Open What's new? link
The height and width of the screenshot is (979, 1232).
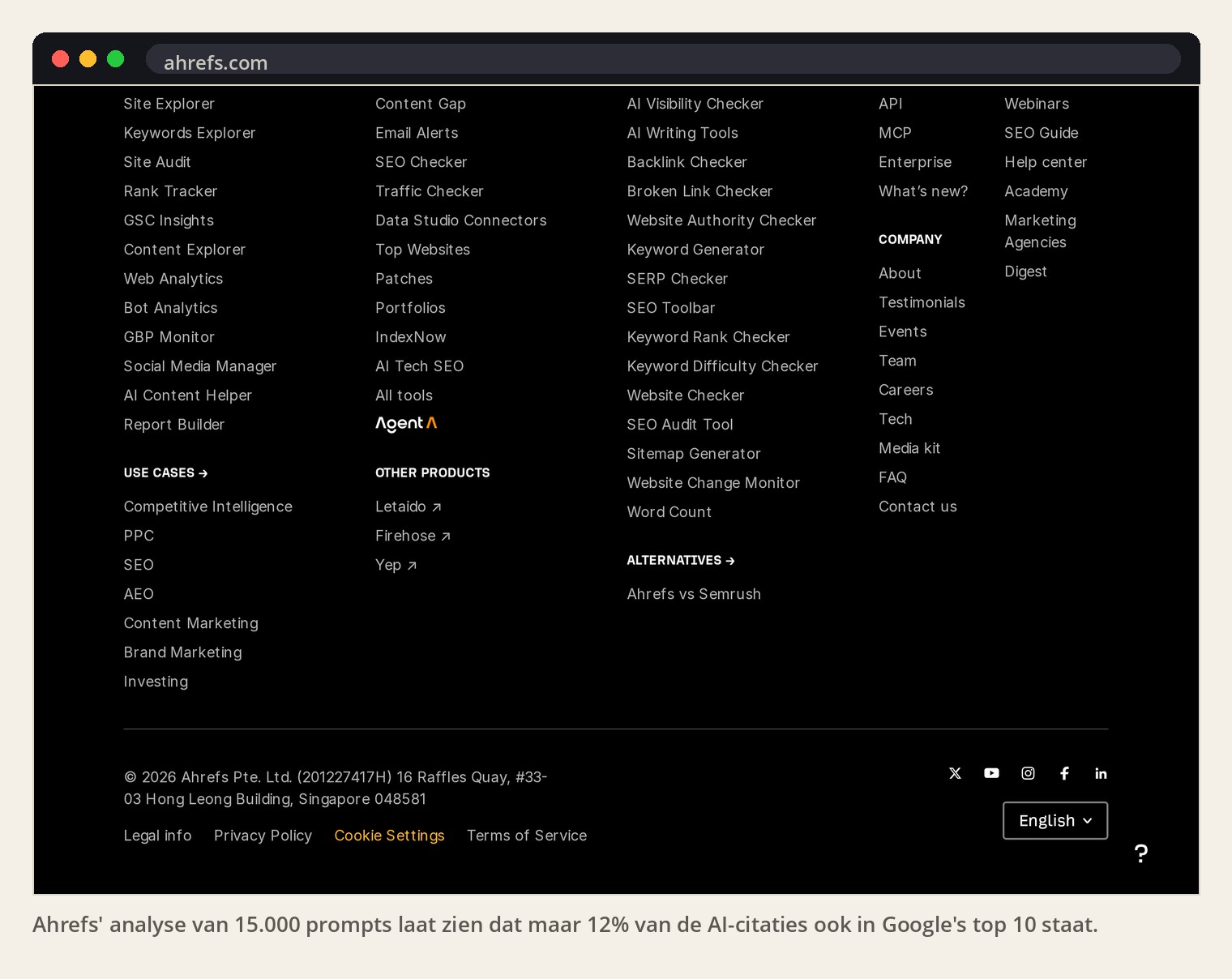click(923, 191)
